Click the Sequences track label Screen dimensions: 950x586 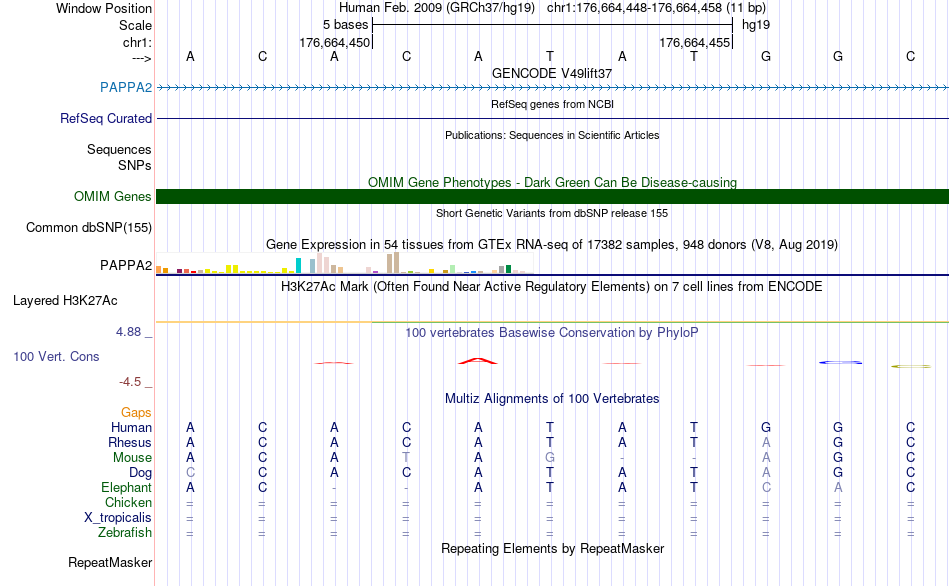(x=119, y=149)
